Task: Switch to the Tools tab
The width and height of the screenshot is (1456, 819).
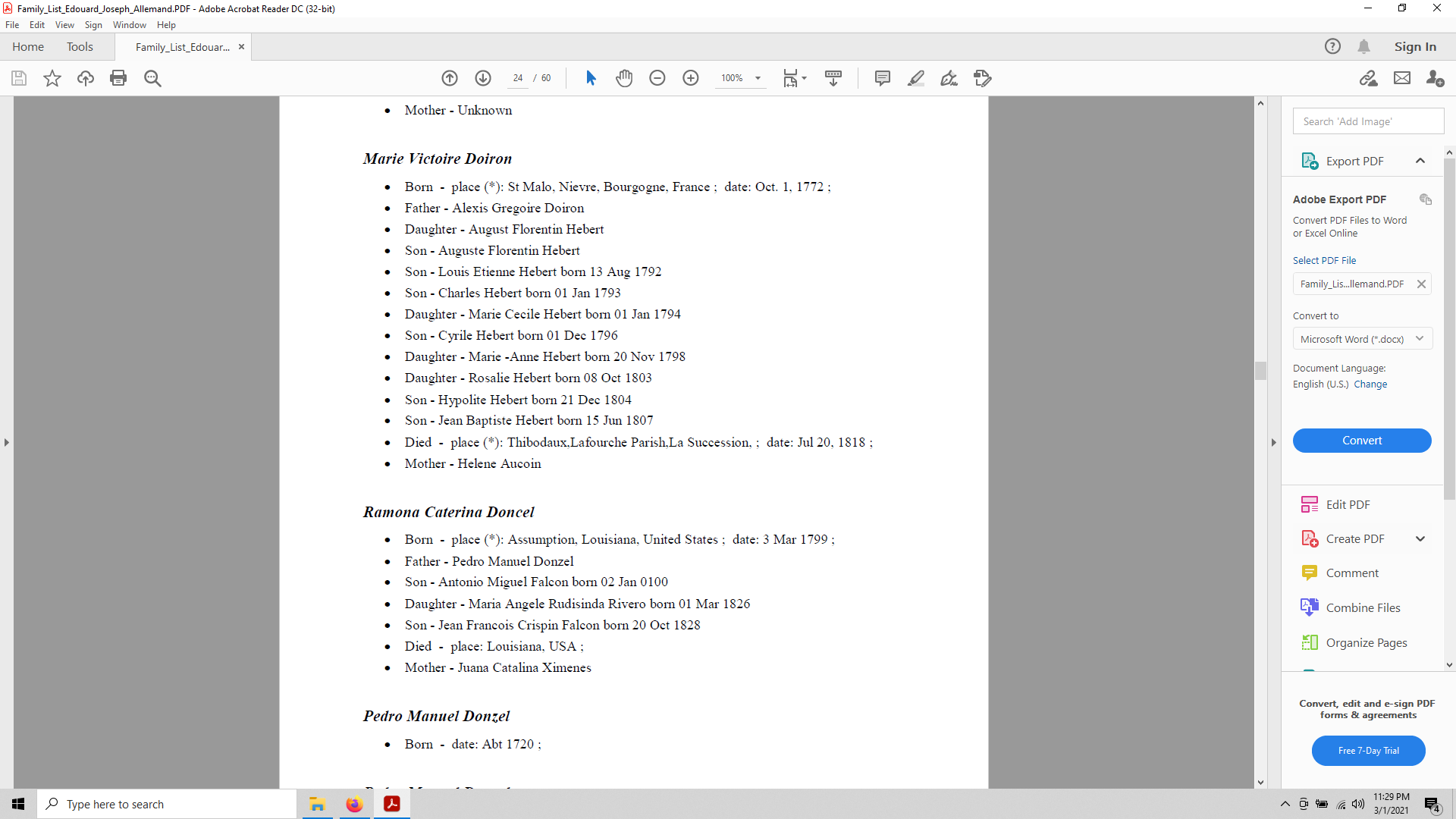Action: (x=80, y=47)
